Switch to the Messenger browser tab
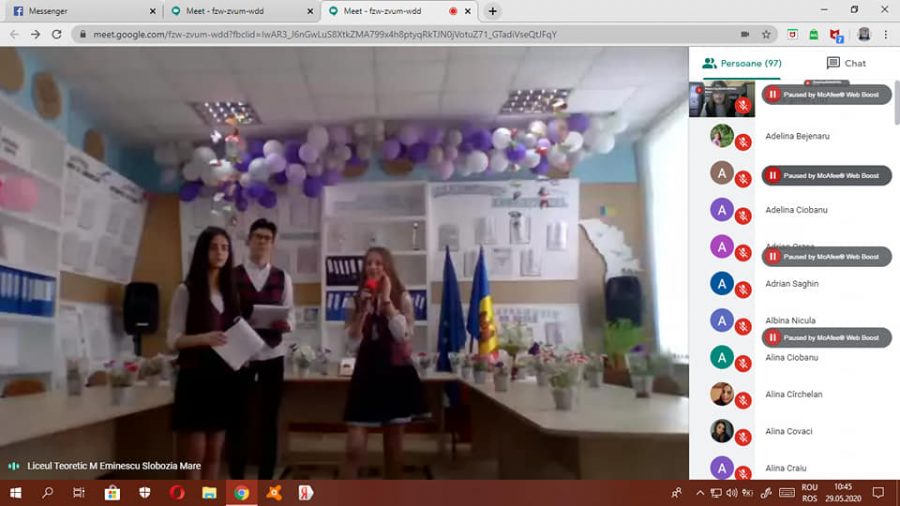 coord(83,11)
